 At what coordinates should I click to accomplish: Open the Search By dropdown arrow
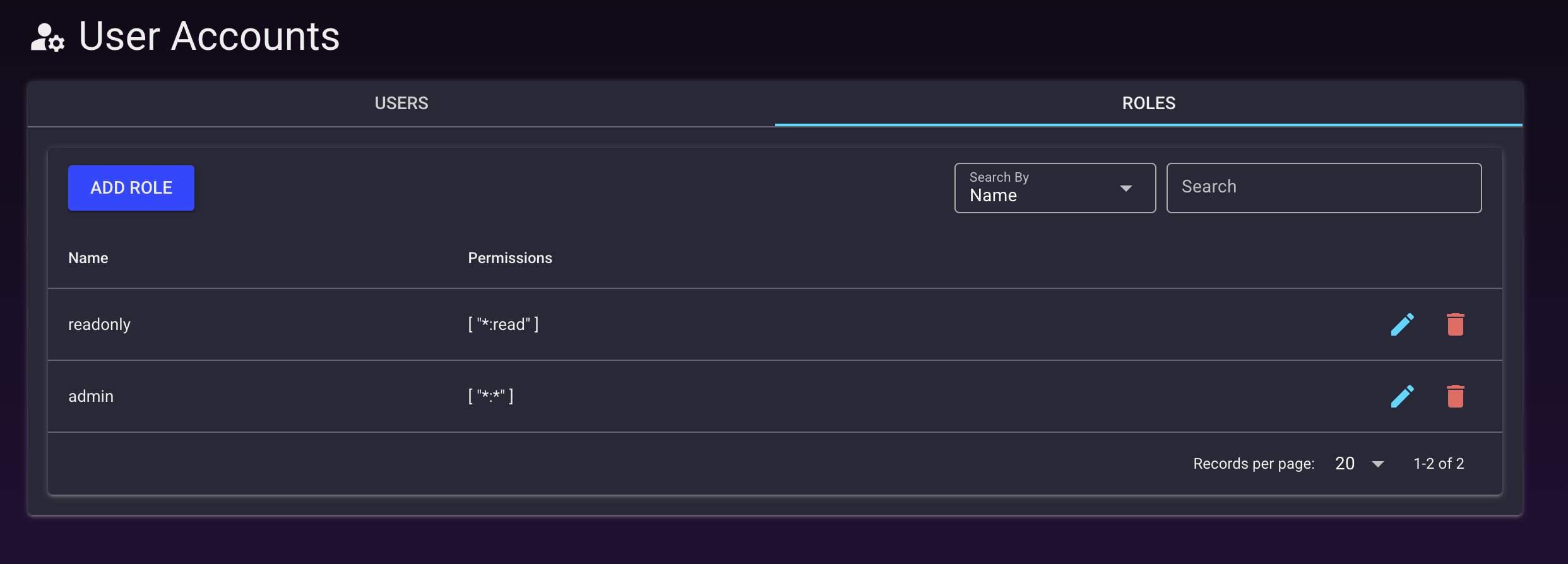click(x=1126, y=188)
